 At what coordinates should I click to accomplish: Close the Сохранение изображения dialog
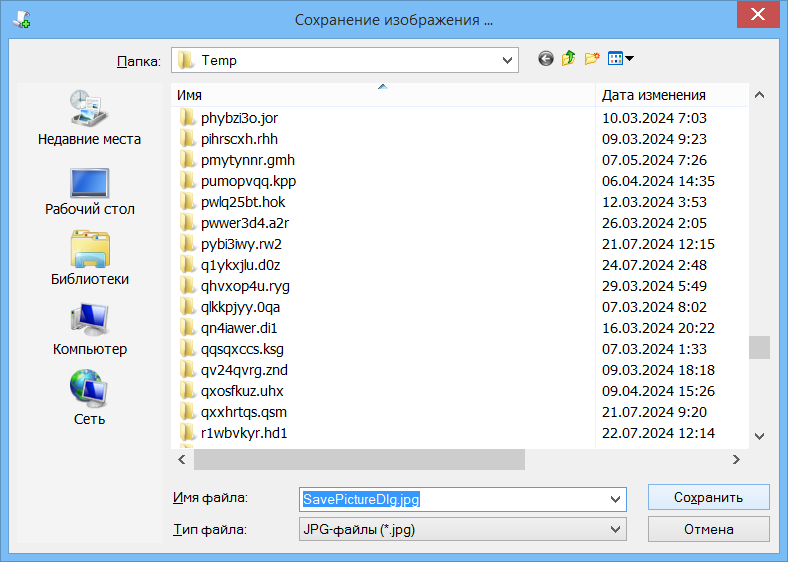pos(758,14)
